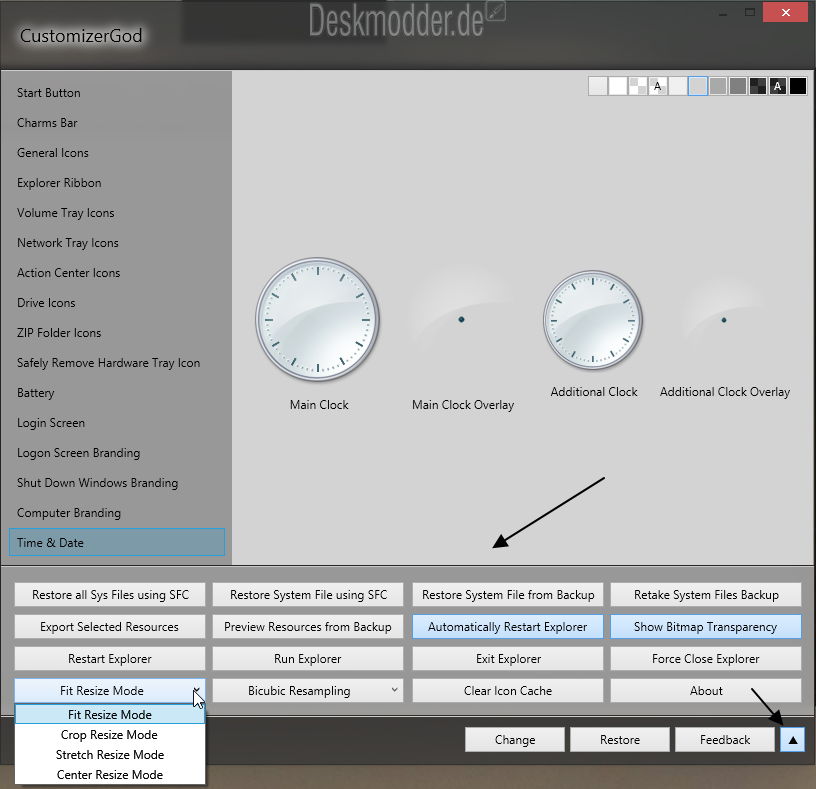Select the Additional Clock Overlay image
The image size is (816, 789).
pyautogui.click(x=724, y=320)
